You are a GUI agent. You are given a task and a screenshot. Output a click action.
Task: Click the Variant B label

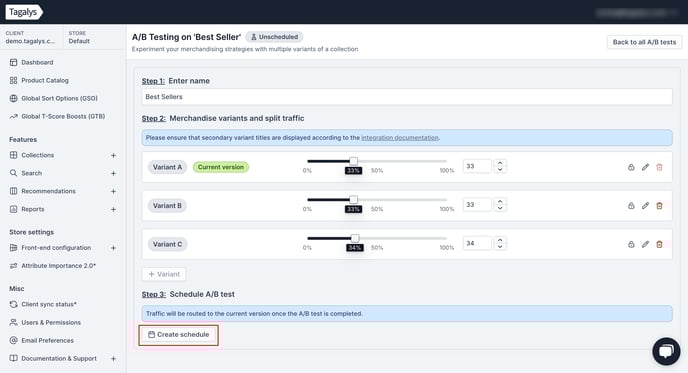[167, 206]
